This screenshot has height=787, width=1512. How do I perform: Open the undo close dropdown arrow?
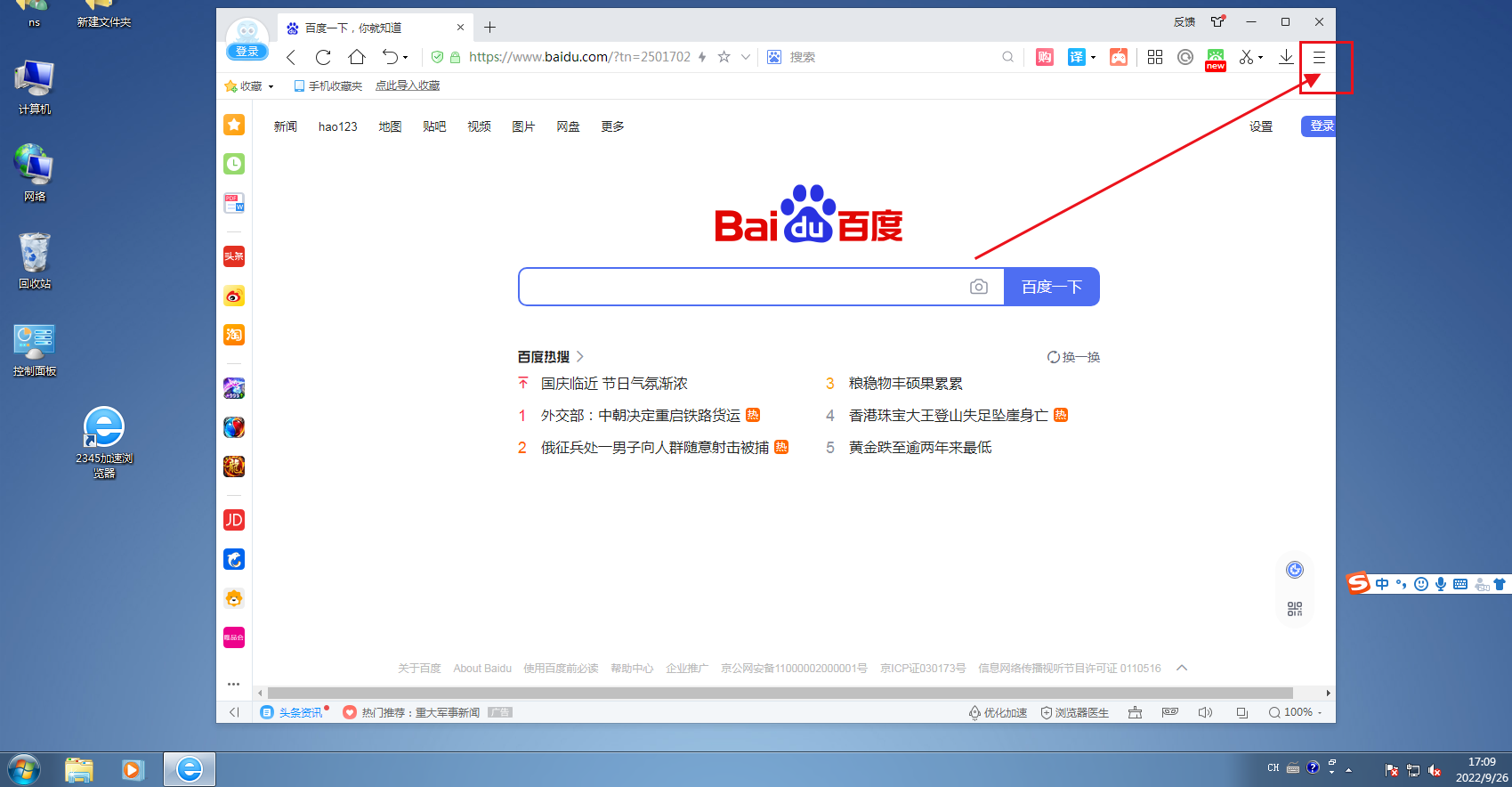[406, 58]
